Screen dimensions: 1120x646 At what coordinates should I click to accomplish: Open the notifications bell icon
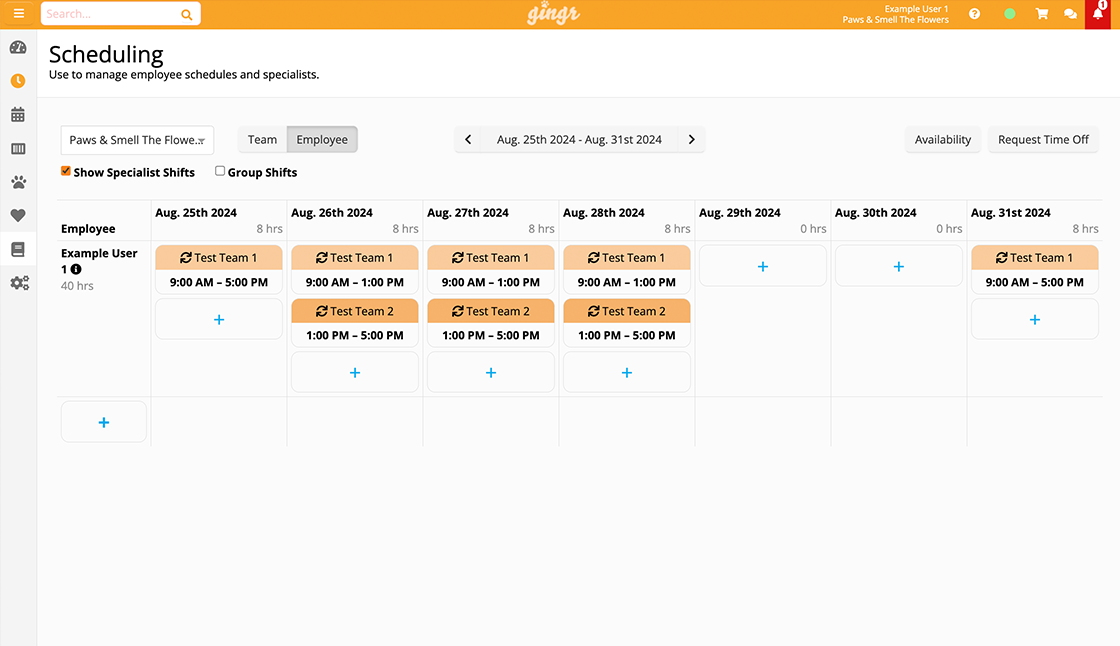tap(1098, 13)
